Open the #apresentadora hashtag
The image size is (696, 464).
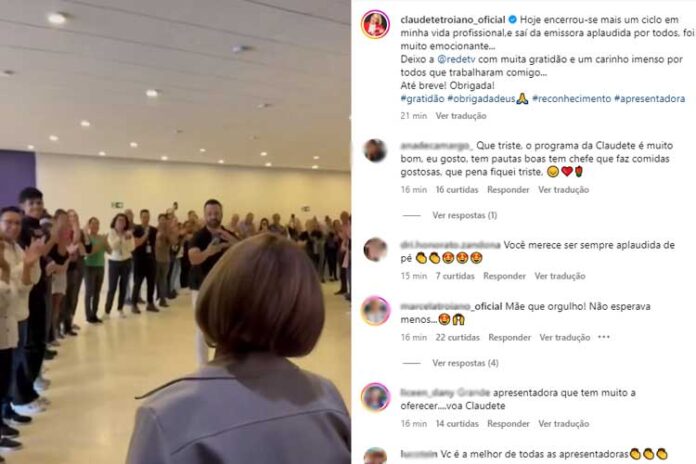[x=649, y=99]
